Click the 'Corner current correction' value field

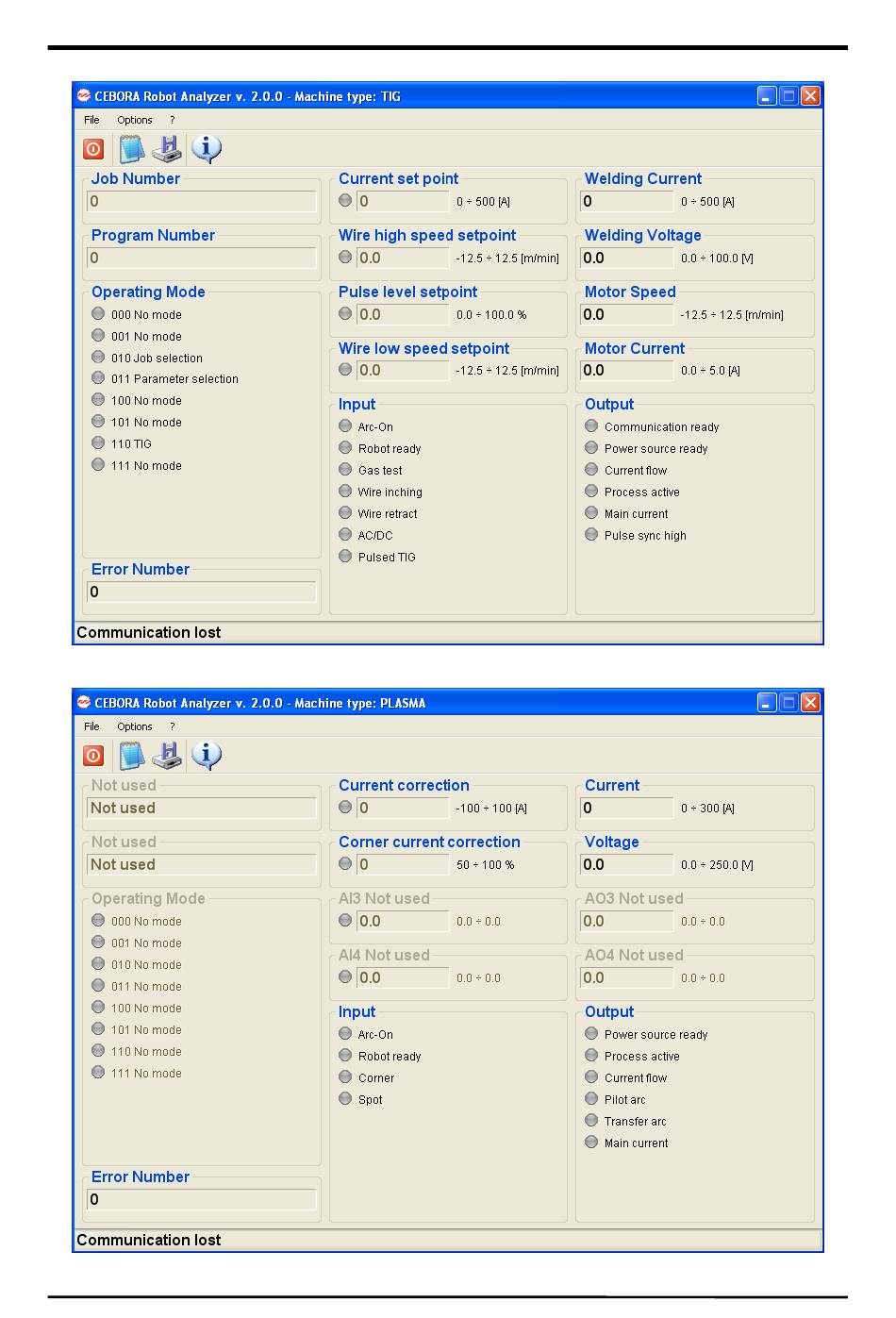click(x=403, y=864)
